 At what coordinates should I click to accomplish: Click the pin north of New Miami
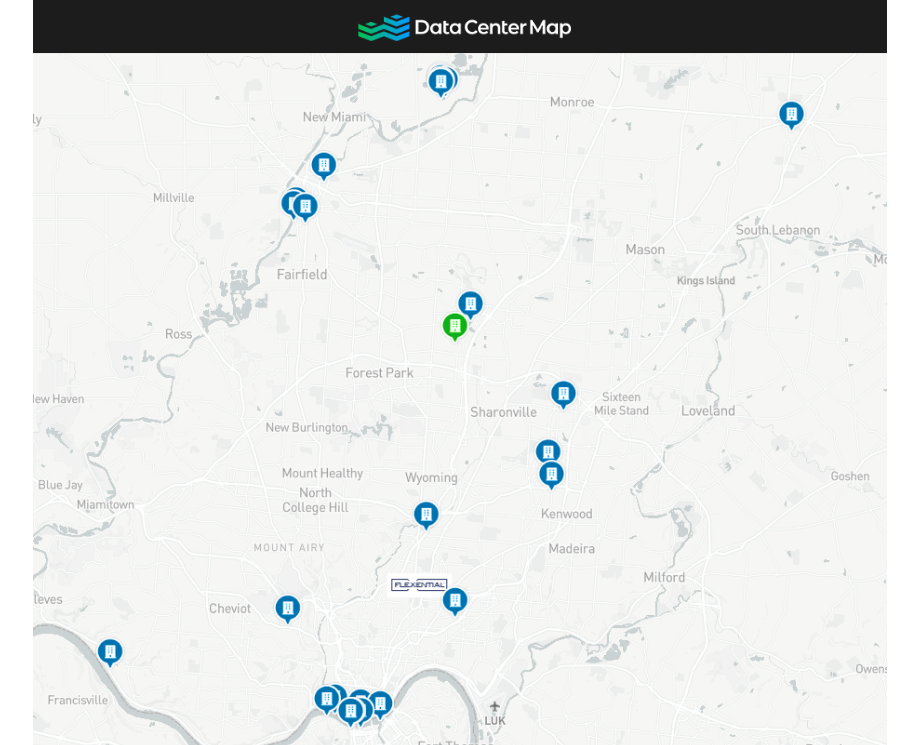point(441,80)
